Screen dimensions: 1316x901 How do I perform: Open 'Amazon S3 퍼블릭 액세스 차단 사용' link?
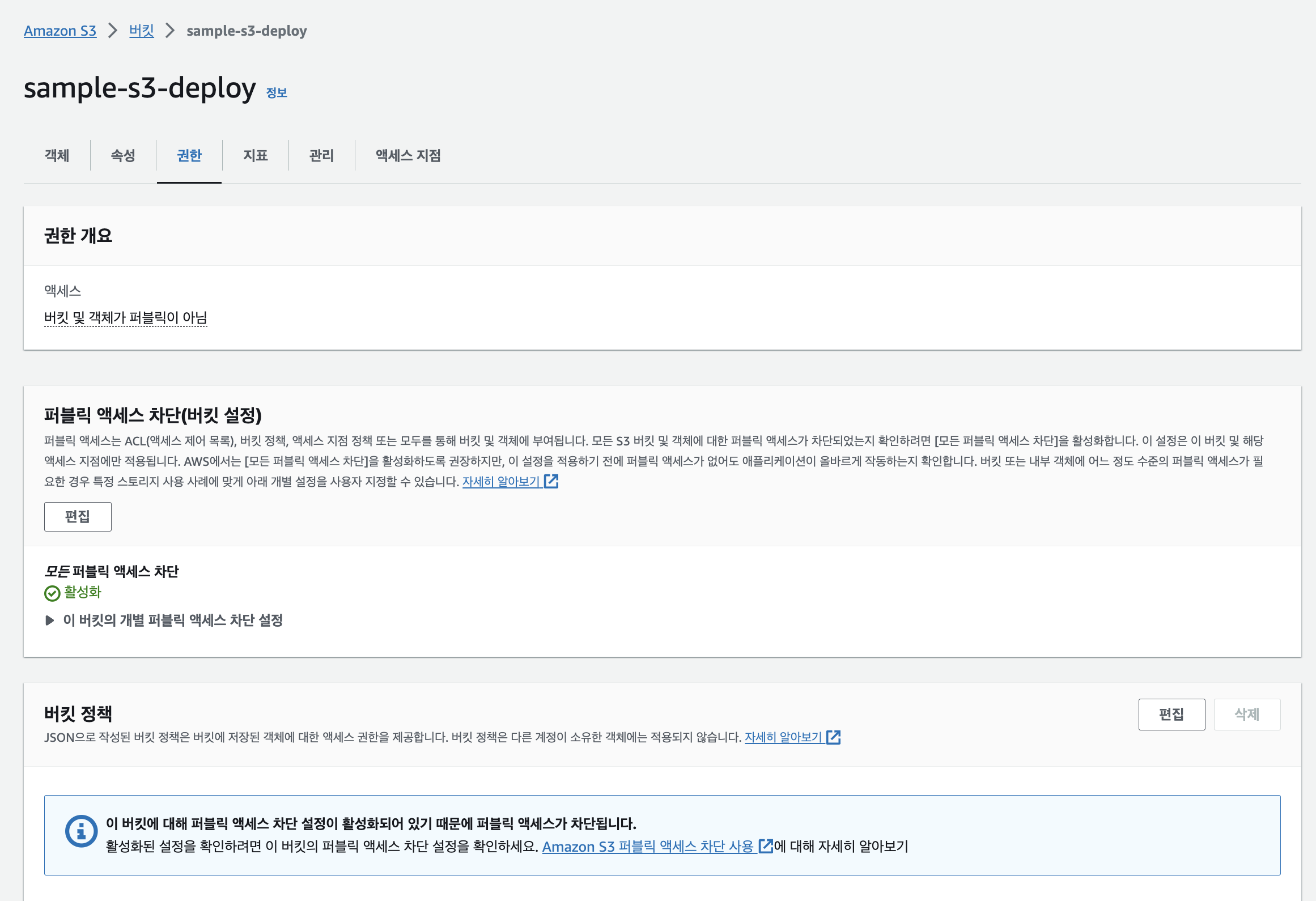tap(648, 847)
